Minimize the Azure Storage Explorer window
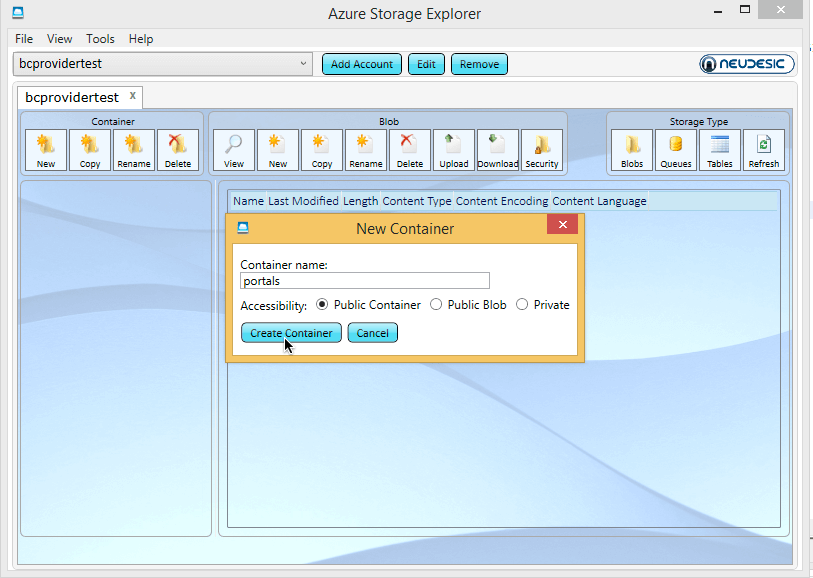Screen dimensions: 813x578 718,10
